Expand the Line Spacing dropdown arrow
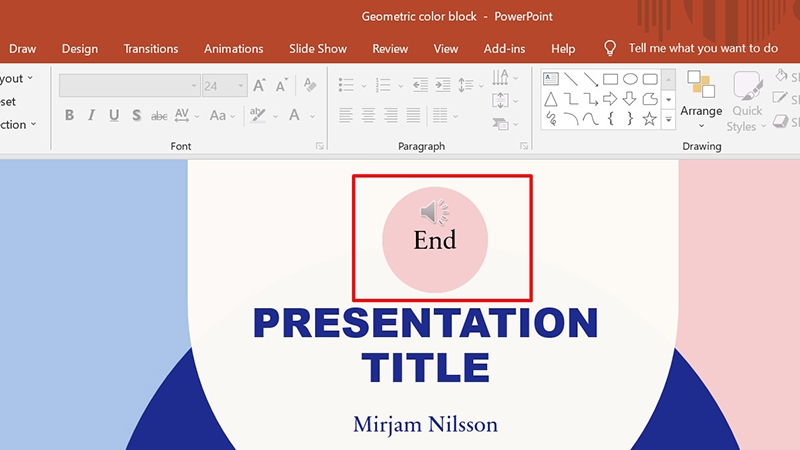800x450 pixels. point(481,86)
